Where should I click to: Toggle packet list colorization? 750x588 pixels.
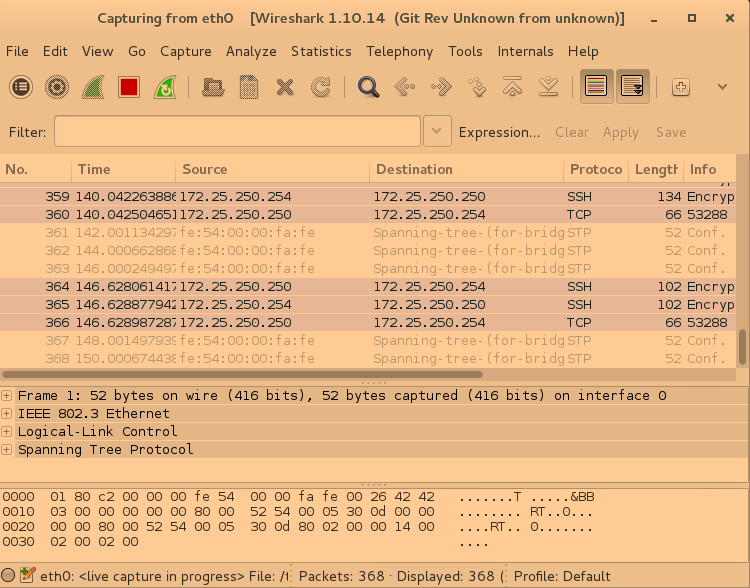[597, 87]
